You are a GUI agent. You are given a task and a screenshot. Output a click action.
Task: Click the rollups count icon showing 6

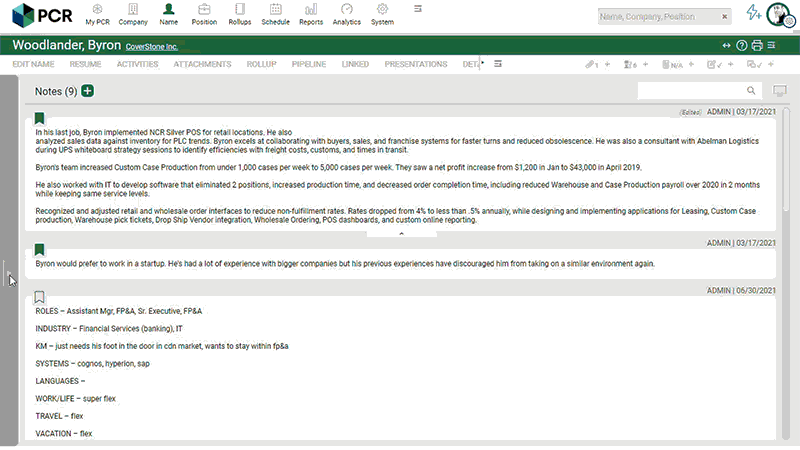pos(630,64)
